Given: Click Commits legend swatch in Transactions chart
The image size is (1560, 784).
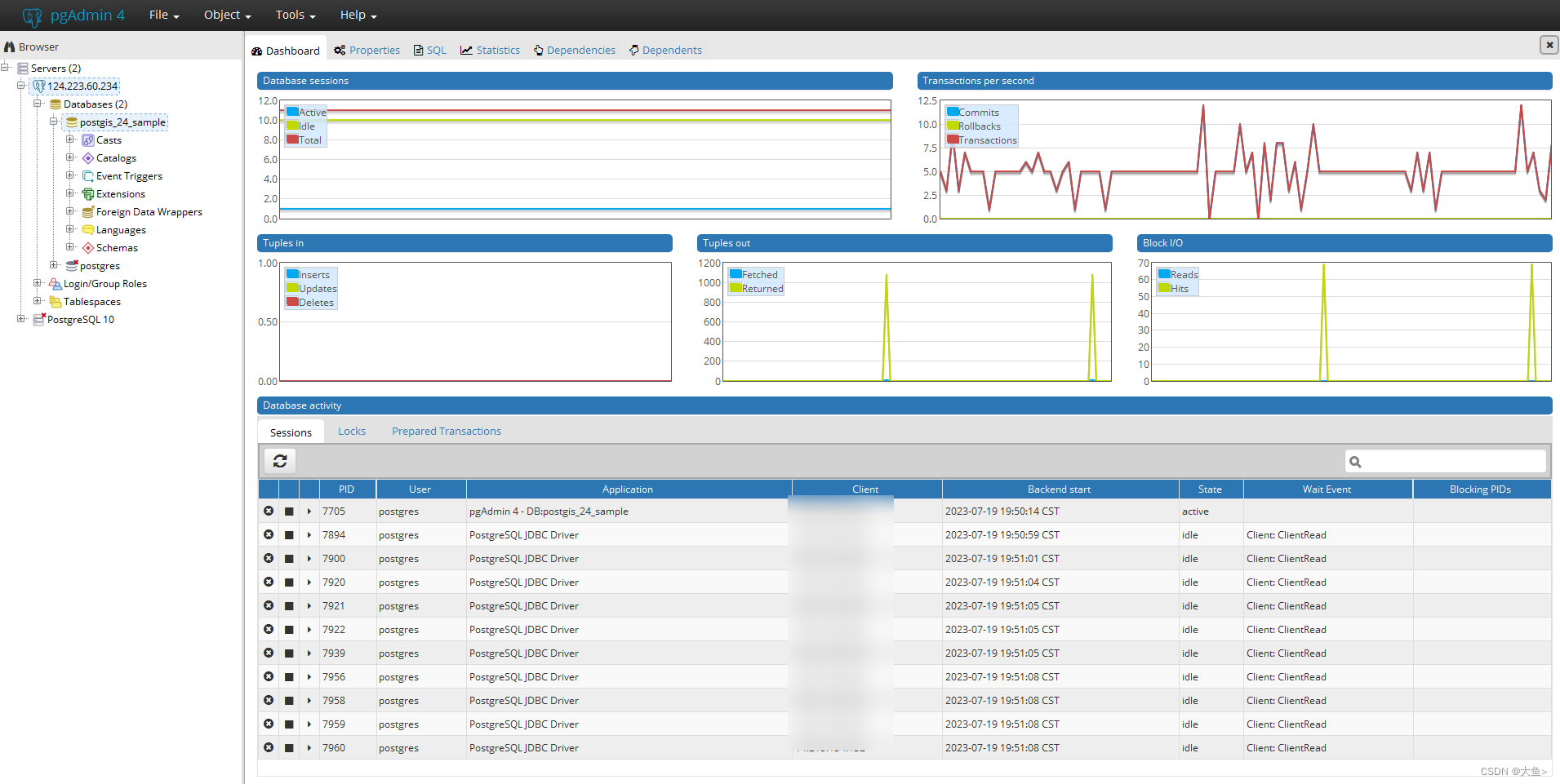Looking at the screenshot, I should pyautogui.click(x=953, y=112).
